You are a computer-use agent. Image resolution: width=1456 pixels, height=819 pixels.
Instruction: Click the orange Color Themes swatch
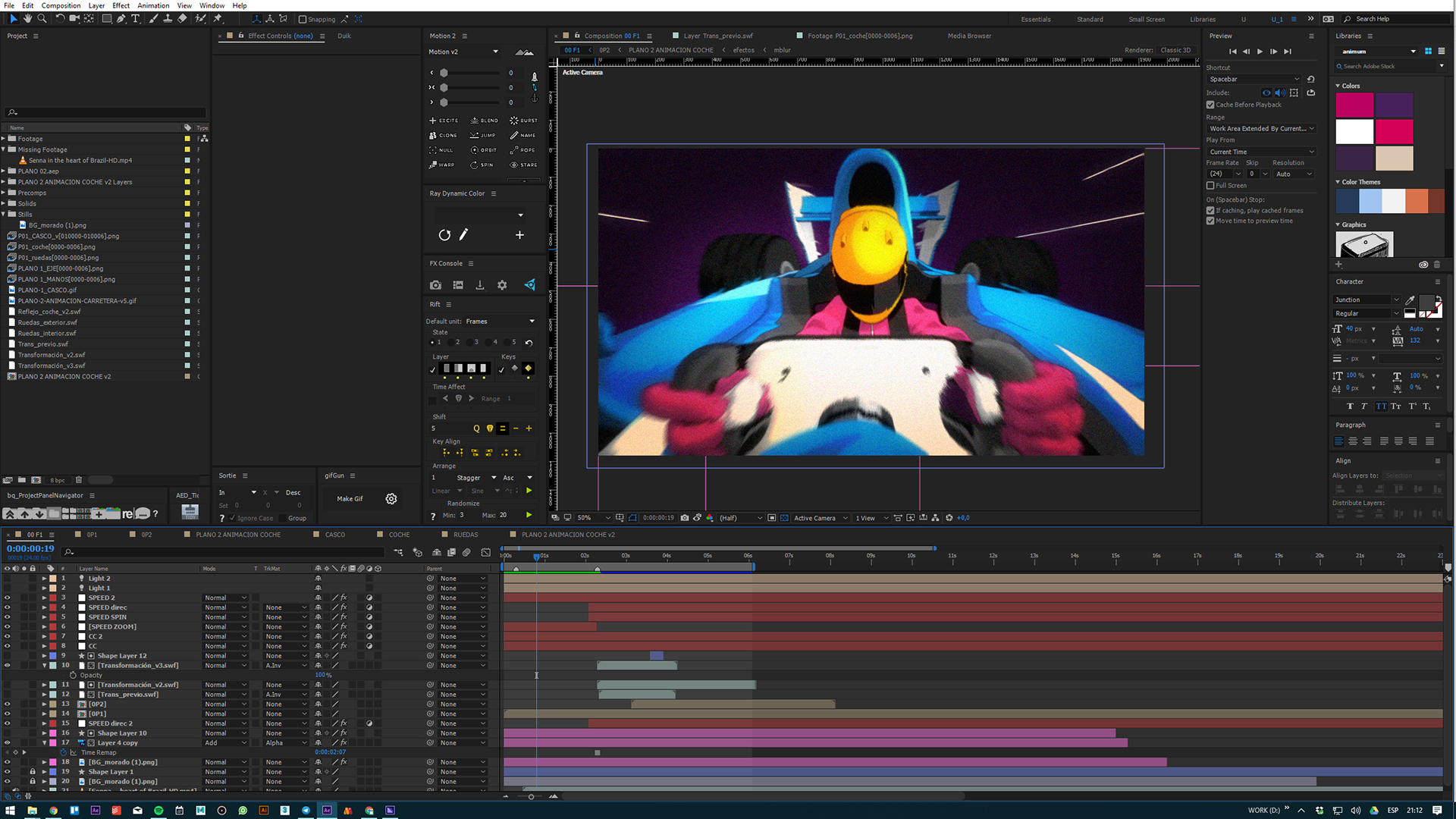coord(1417,201)
